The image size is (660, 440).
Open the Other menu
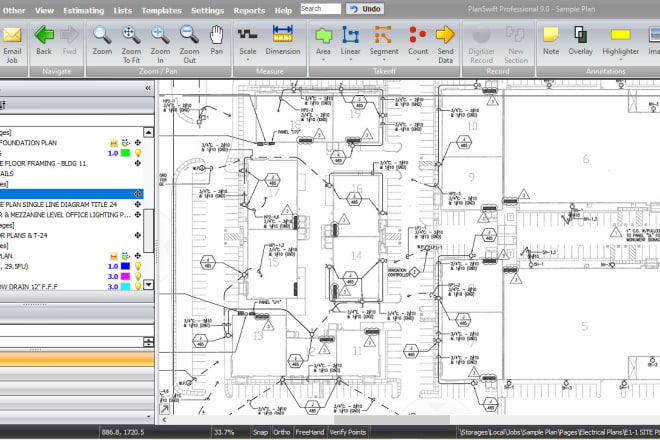(14, 11)
